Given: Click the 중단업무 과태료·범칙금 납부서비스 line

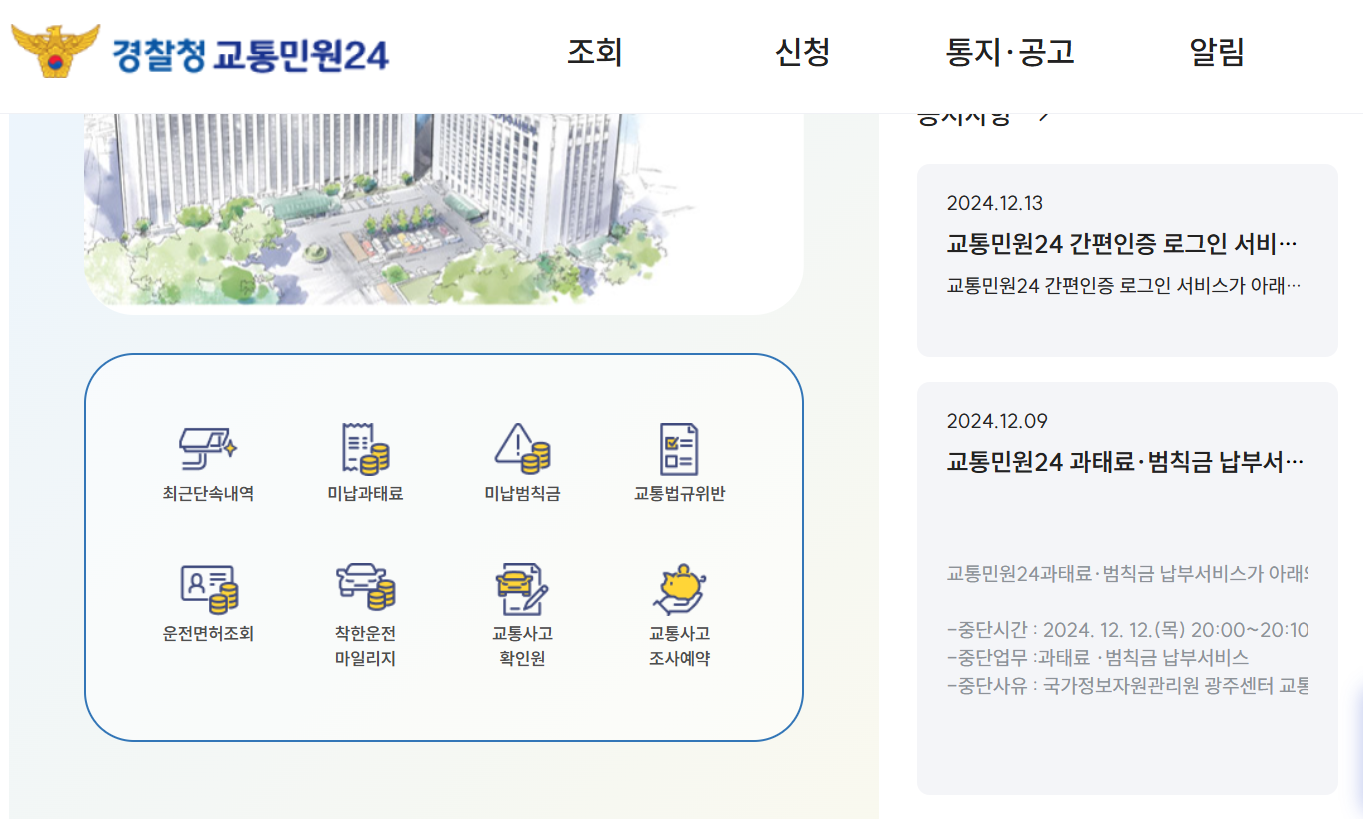Looking at the screenshot, I should click(1097, 658).
